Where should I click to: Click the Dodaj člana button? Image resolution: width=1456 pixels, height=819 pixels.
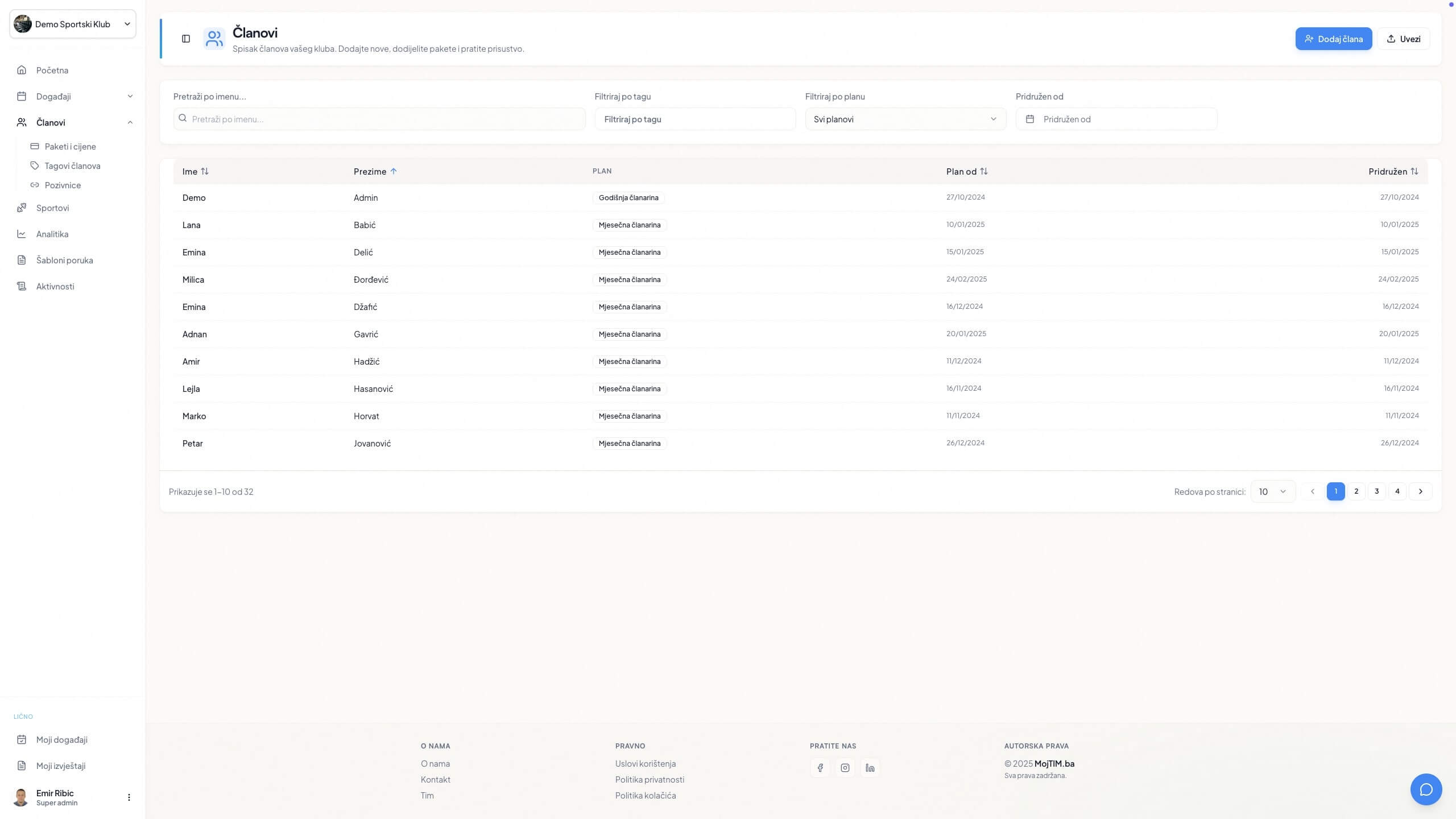[x=1333, y=39]
